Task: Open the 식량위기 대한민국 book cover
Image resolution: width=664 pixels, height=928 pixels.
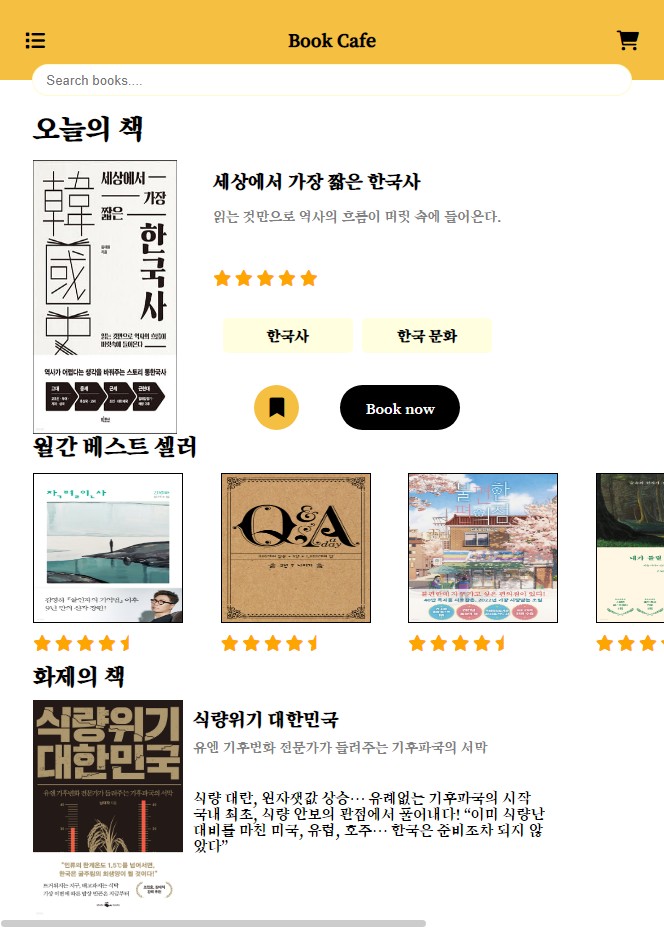Action: coord(108,807)
